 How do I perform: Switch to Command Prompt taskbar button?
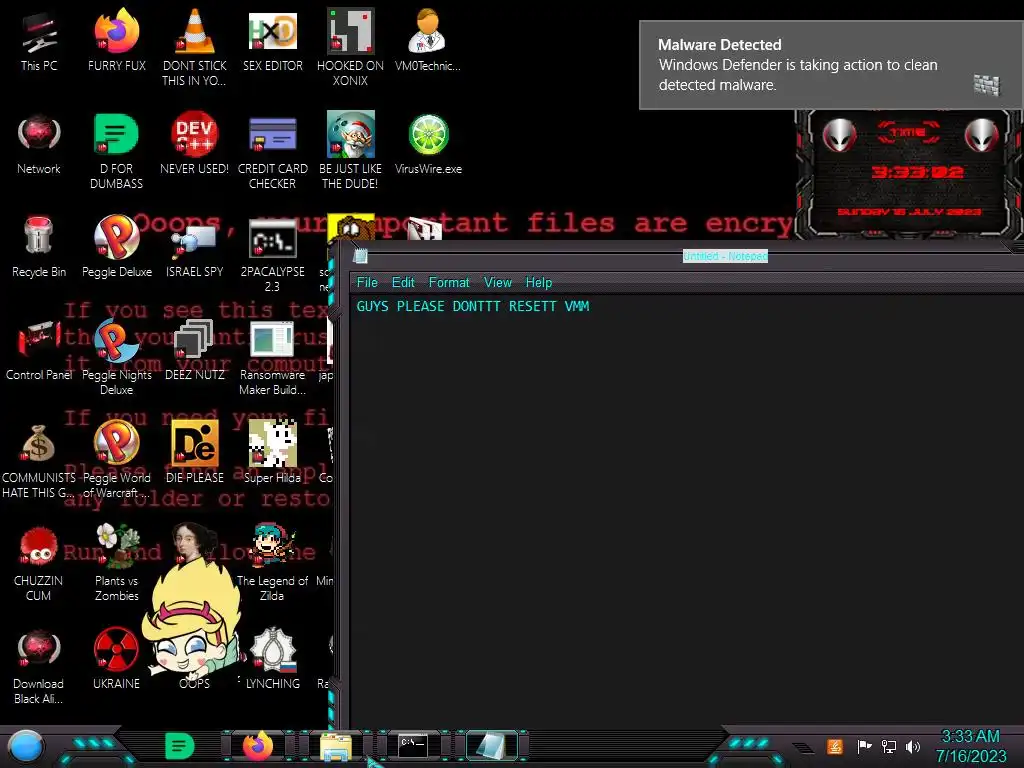(413, 745)
